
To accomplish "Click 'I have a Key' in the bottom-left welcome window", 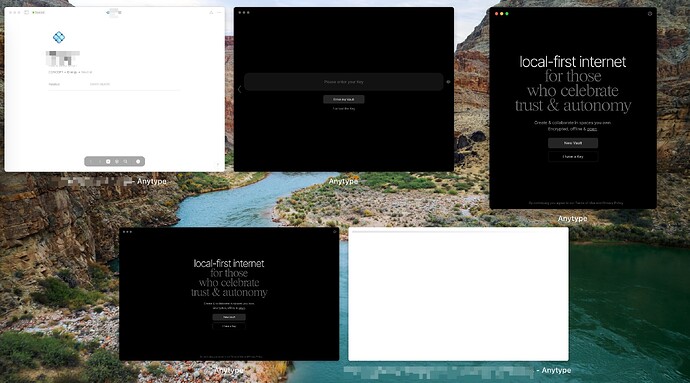I will 229,326.
